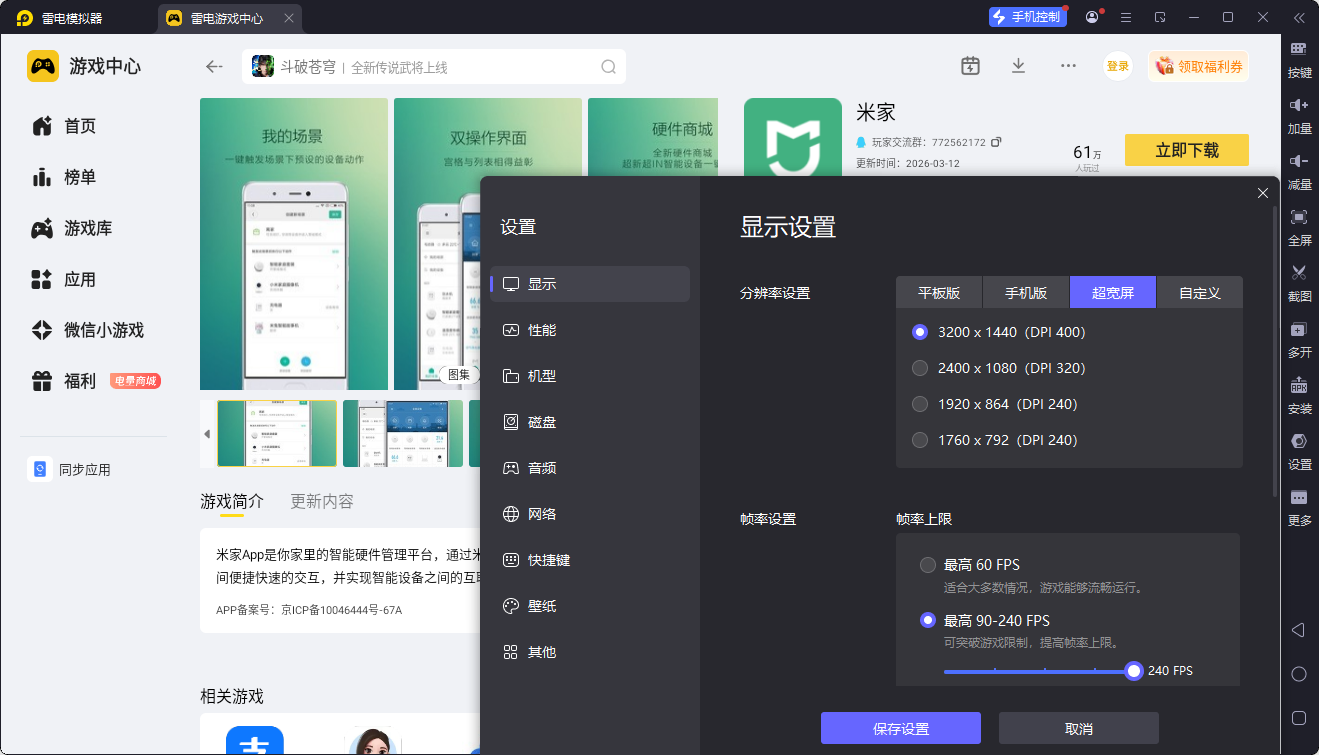Choose 1920 x 864 resolution option

click(x=920, y=404)
